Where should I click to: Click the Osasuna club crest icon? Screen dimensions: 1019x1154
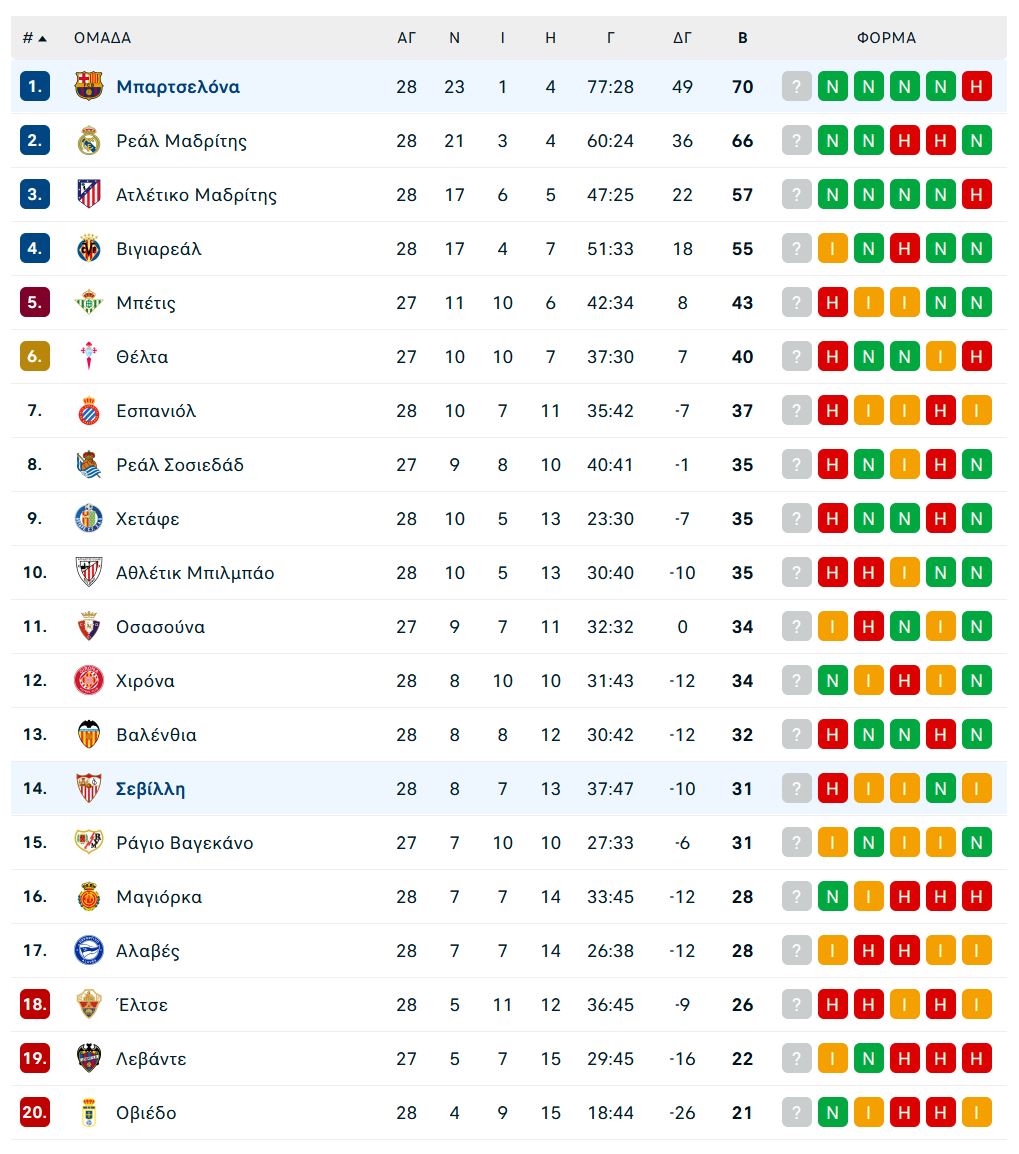(89, 627)
